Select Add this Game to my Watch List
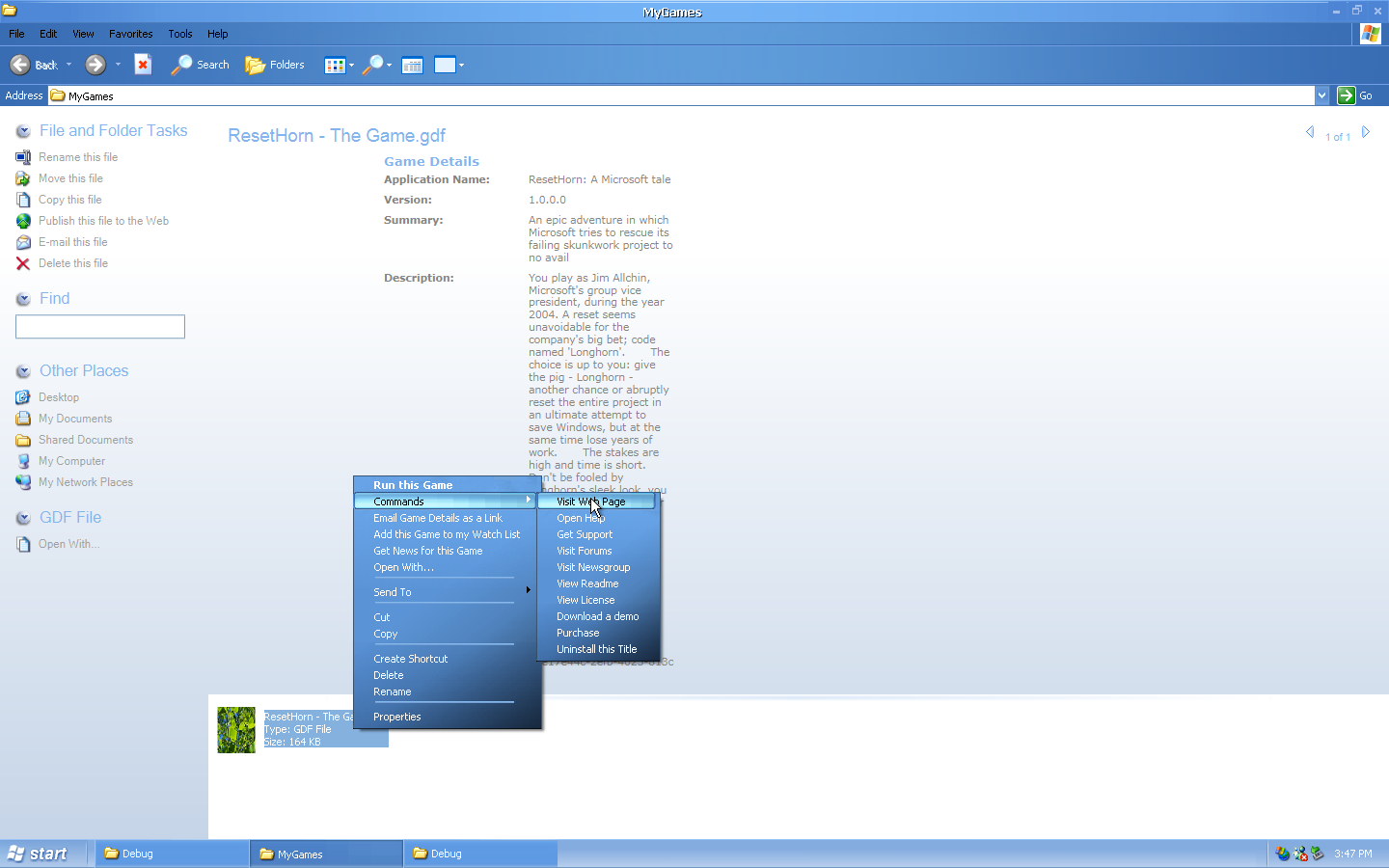Image resolution: width=1389 pixels, height=868 pixels. [445, 534]
